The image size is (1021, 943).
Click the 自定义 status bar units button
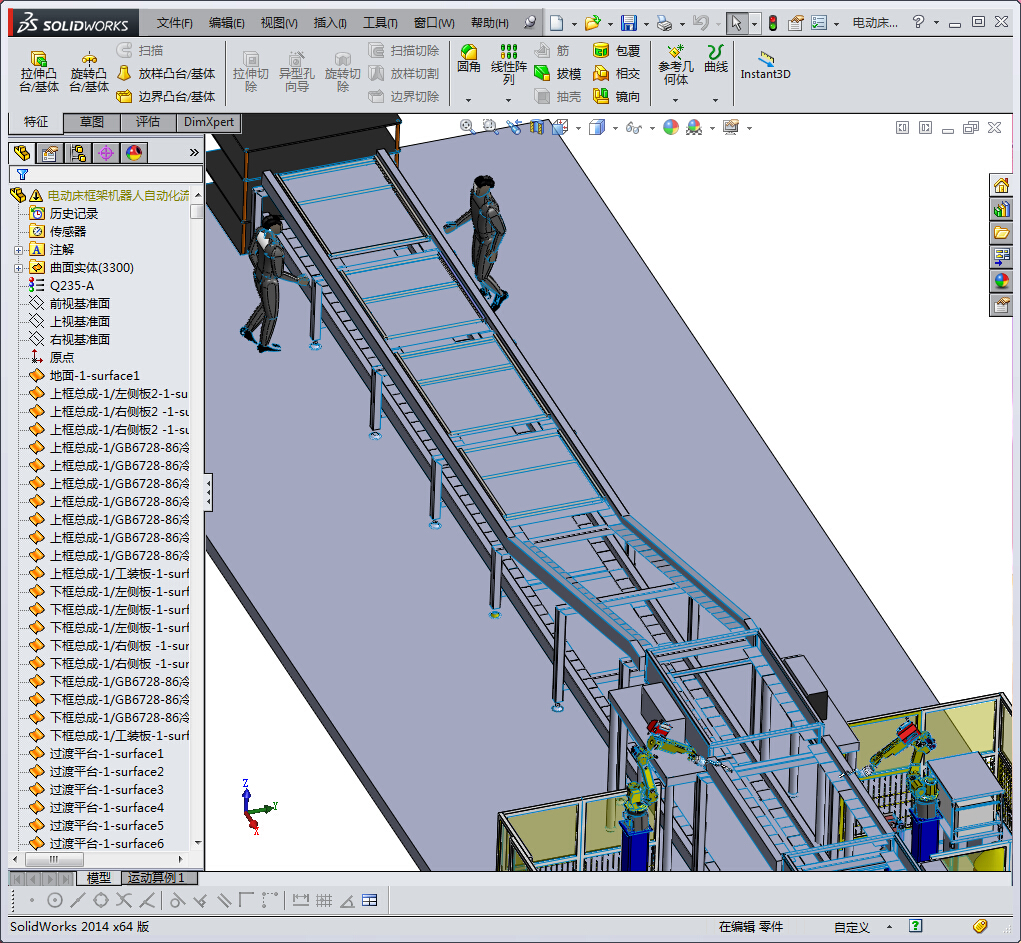tap(852, 927)
